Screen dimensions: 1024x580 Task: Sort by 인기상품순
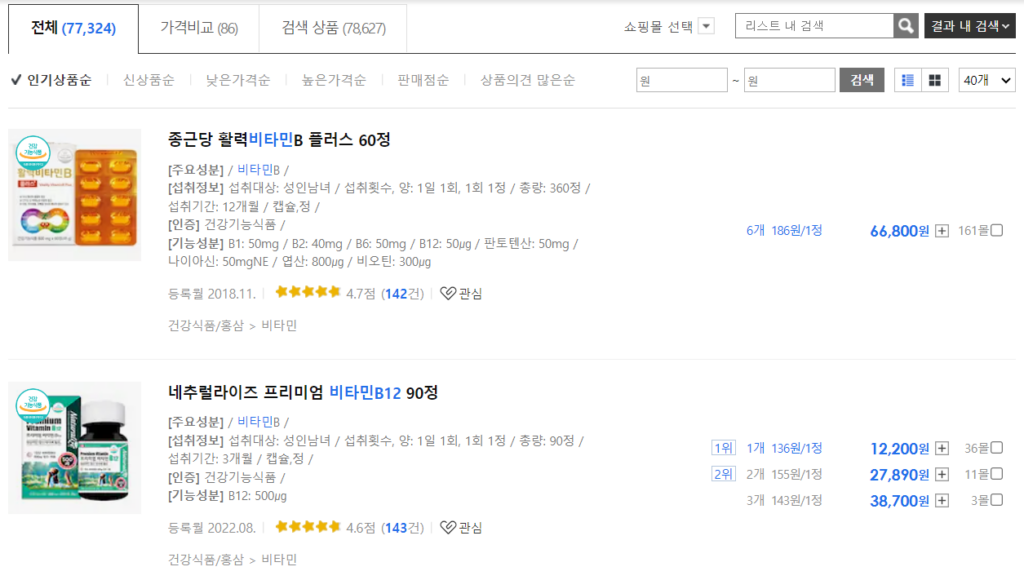(52, 80)
